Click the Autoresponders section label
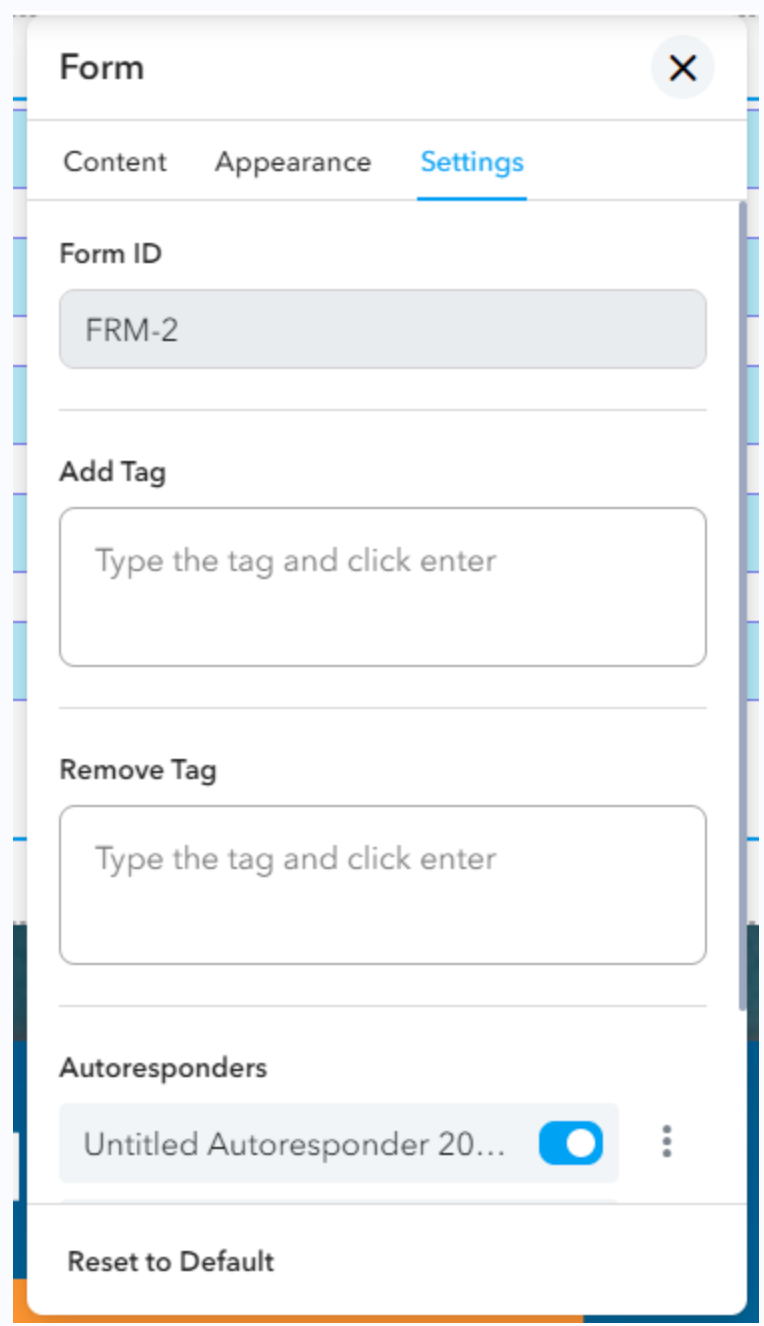This screenshot has height=1326, width=764. point(164,1068)
